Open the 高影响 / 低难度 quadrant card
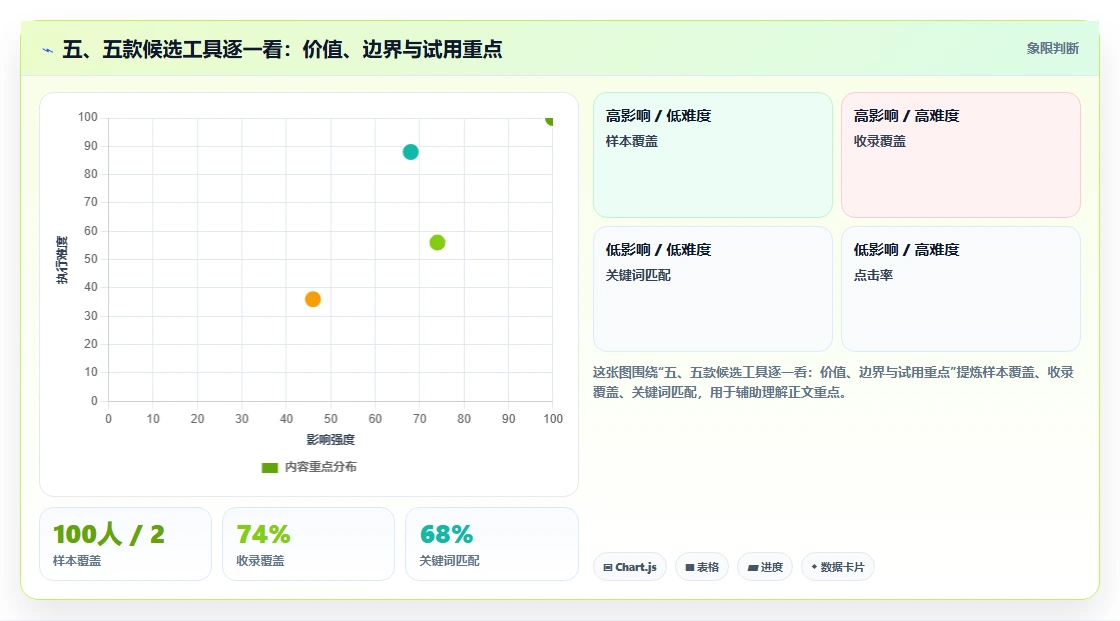 (x=713, y=155)
